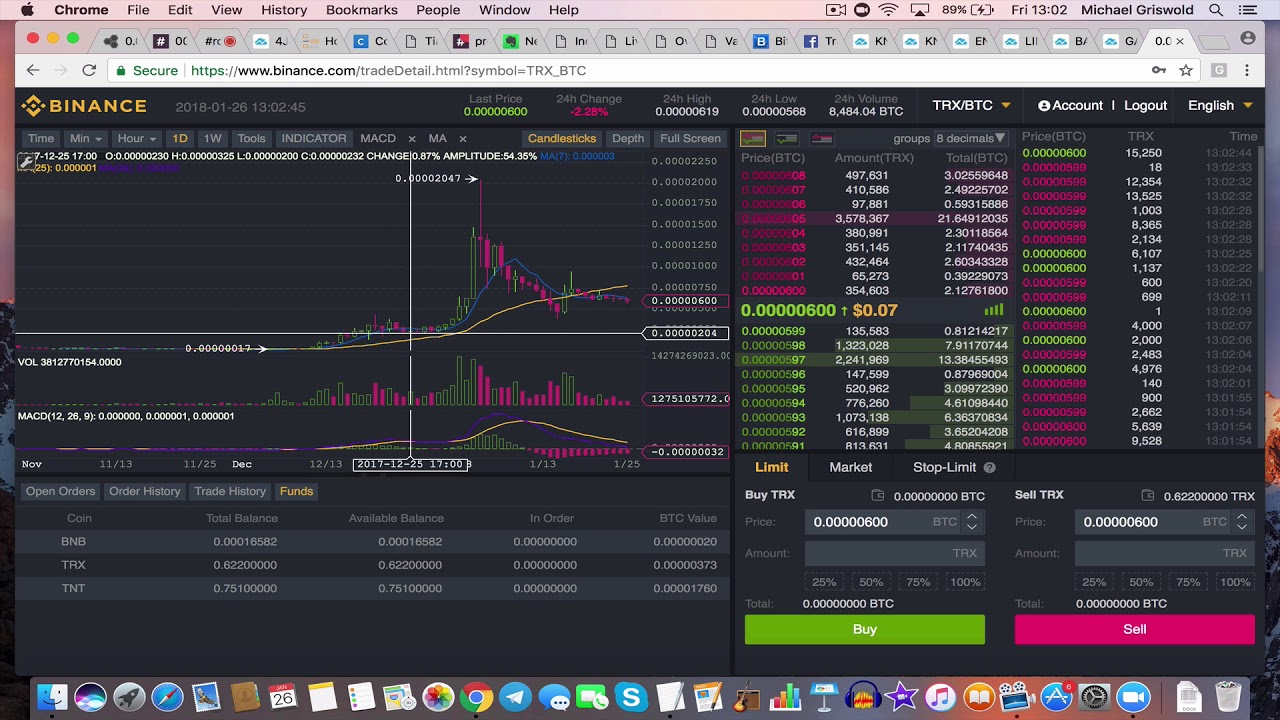
Task: Click the buy Amount input field
Action: click(895, 553)
